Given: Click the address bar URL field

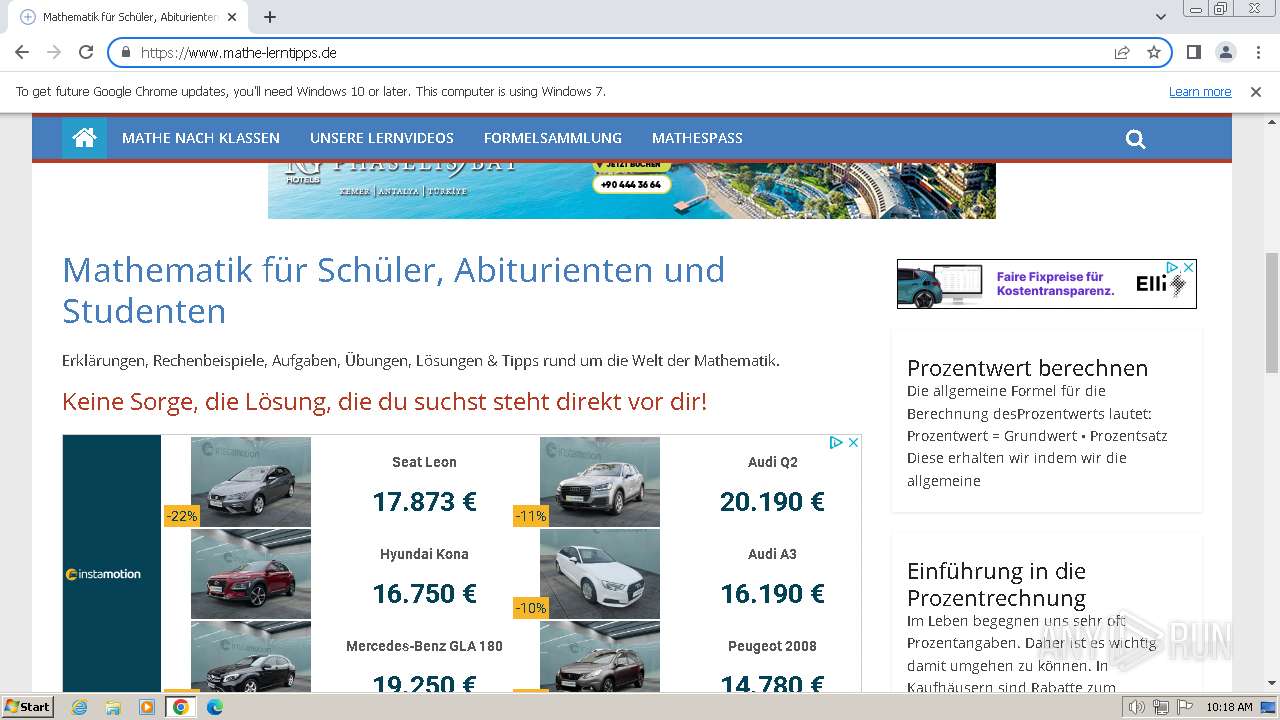Looking at the screenshot, I should (620, 52).
